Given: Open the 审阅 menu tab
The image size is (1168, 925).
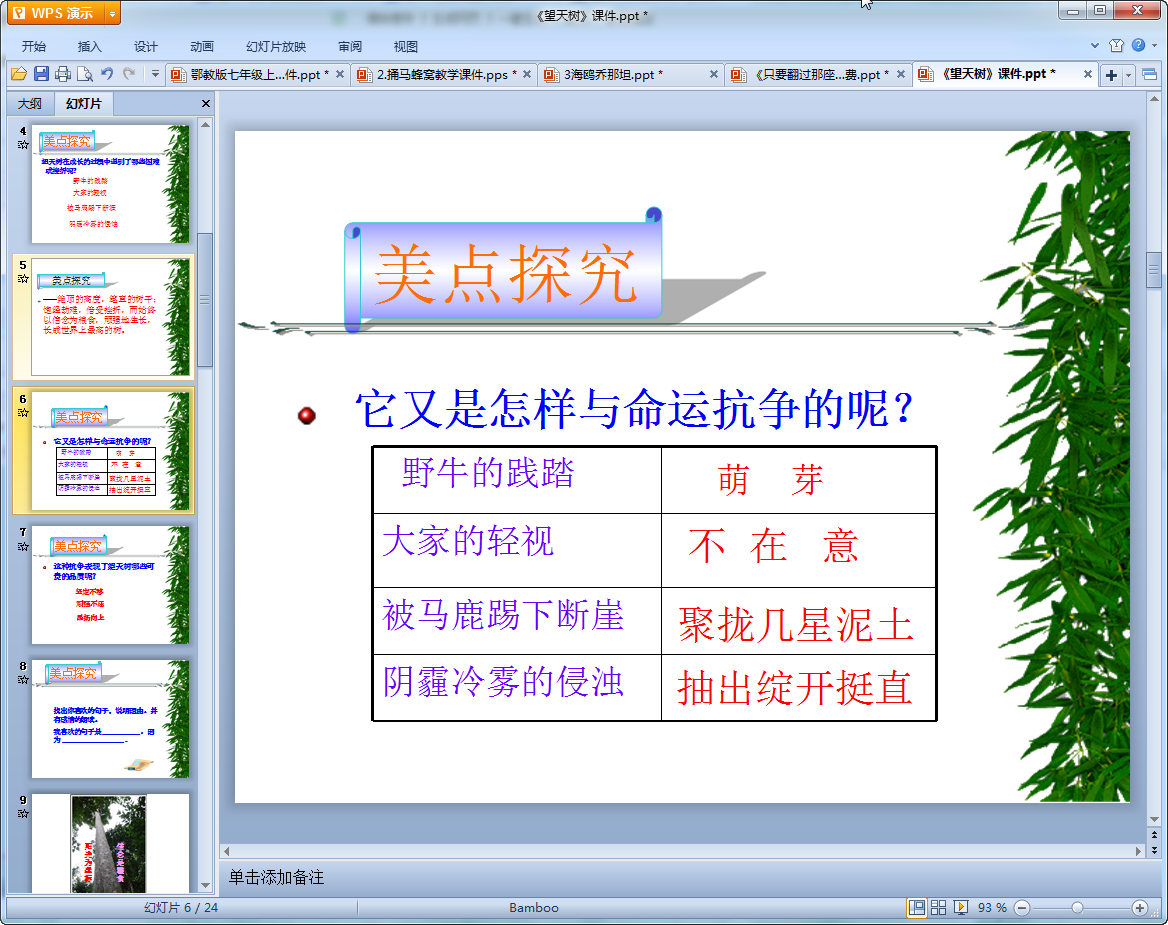Looking at the screenshot, I should [350, 46].
